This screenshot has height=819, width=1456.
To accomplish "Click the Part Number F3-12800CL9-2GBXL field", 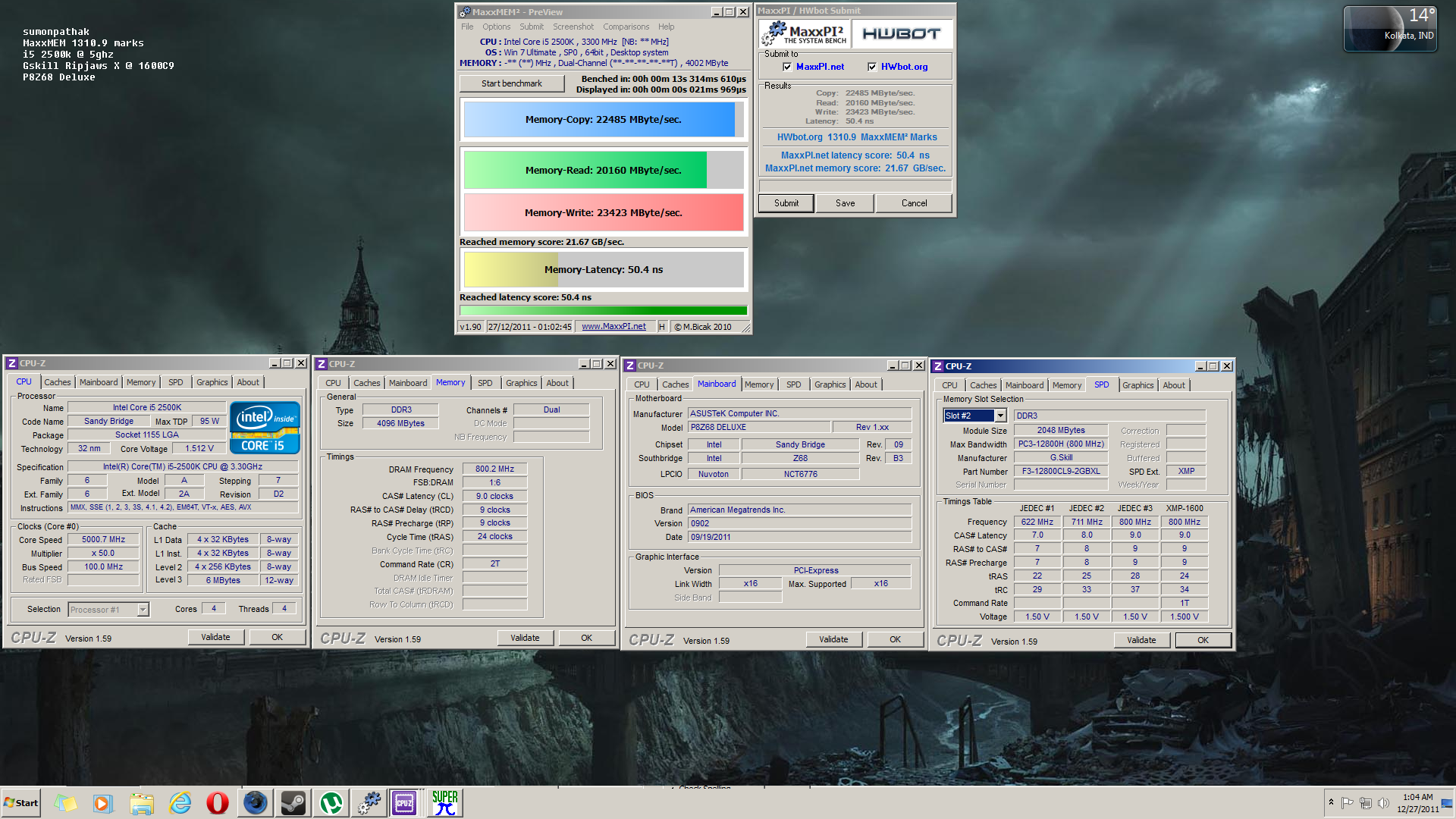I will click(x=1061, y=472).
